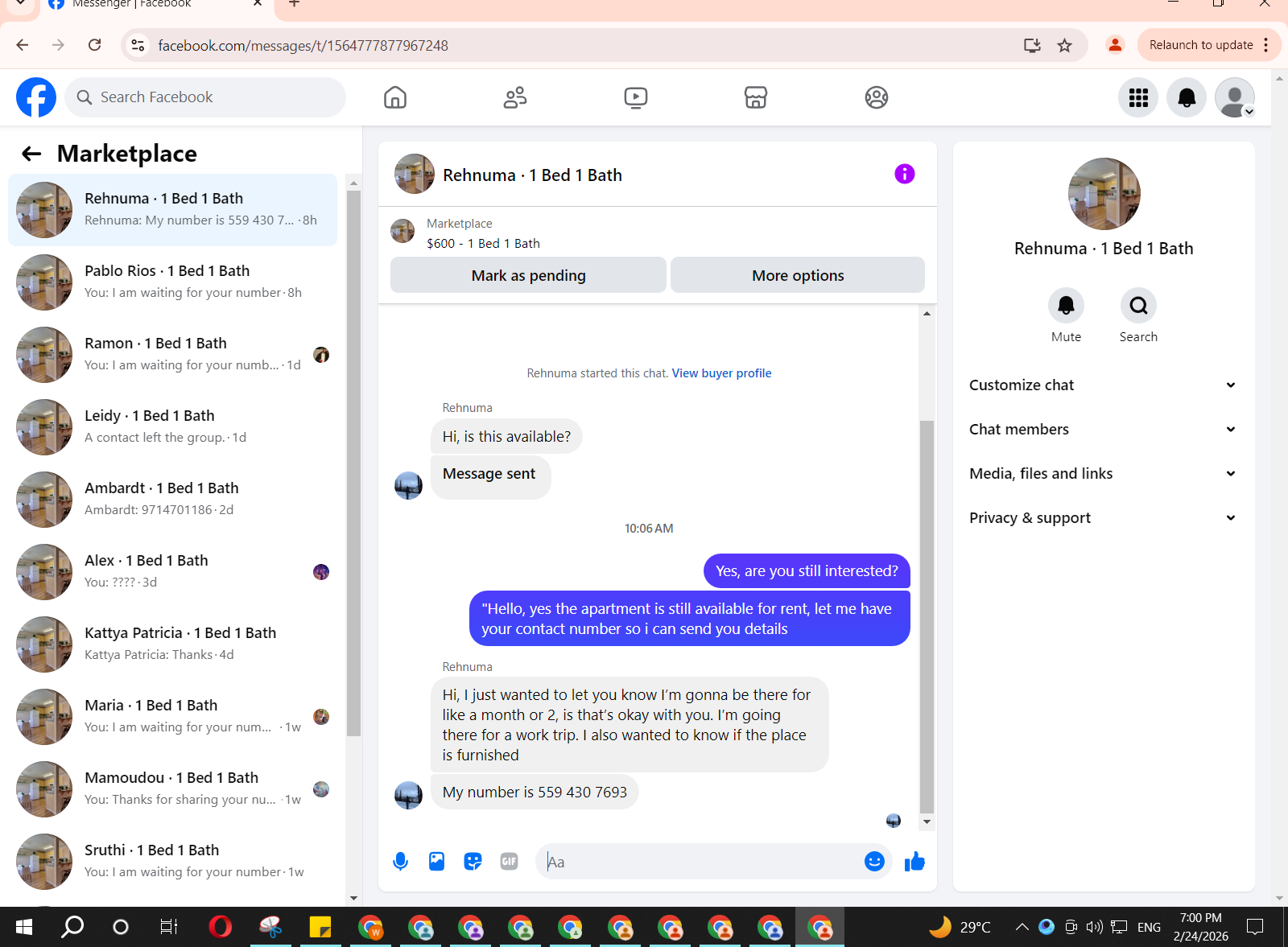Expand Chat members section
The height and width of the screenshot is (947, 1288).
point(1103,429)
